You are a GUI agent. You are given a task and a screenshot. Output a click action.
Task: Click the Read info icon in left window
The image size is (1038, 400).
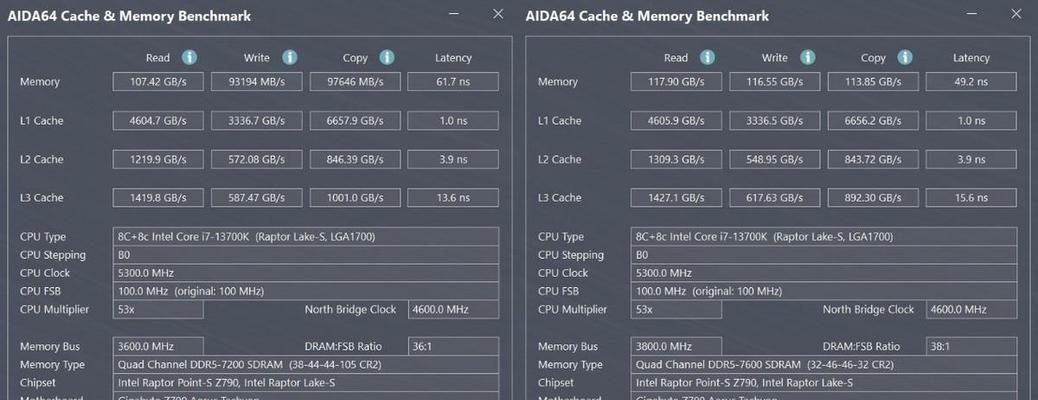coord(189,58)
